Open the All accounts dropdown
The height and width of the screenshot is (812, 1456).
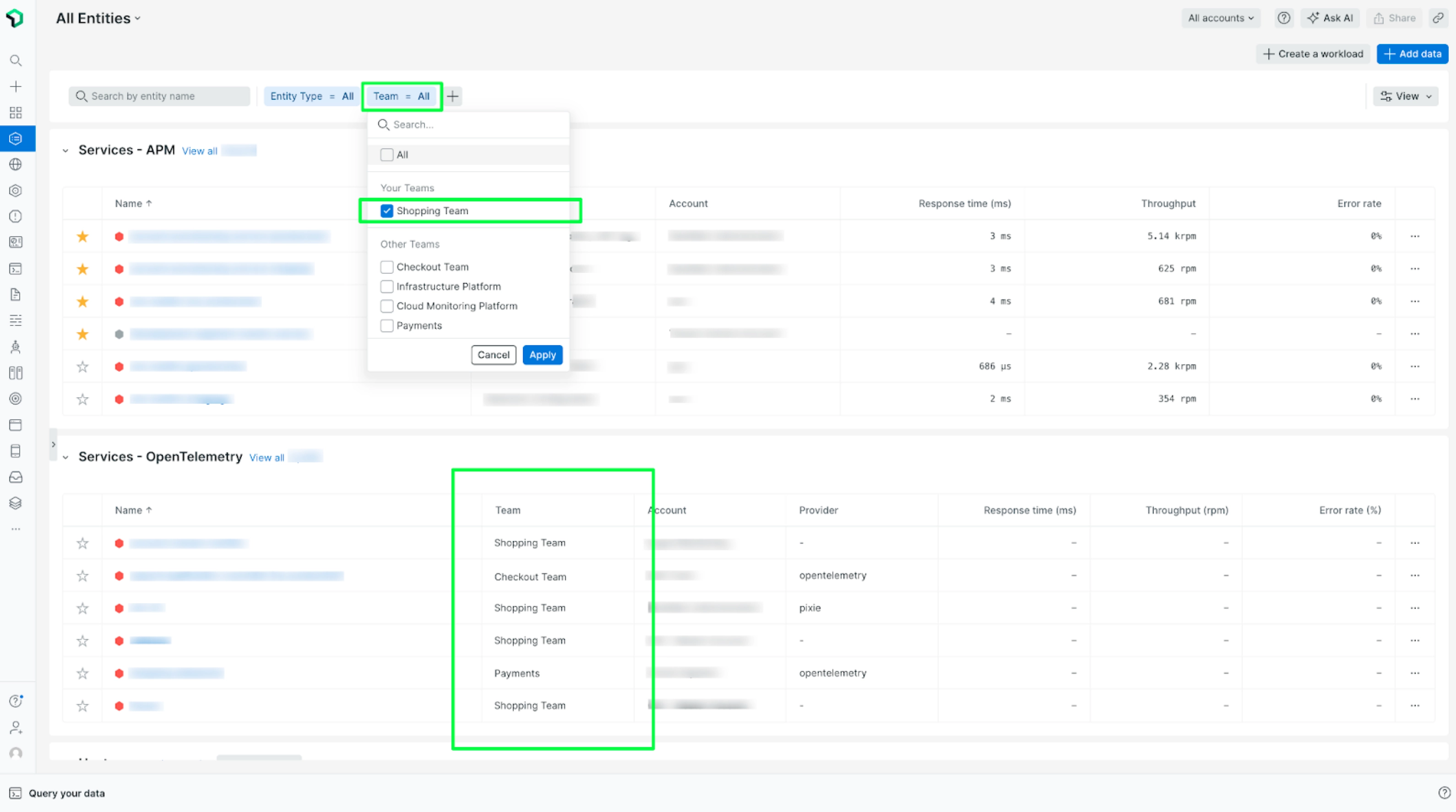1220,18
